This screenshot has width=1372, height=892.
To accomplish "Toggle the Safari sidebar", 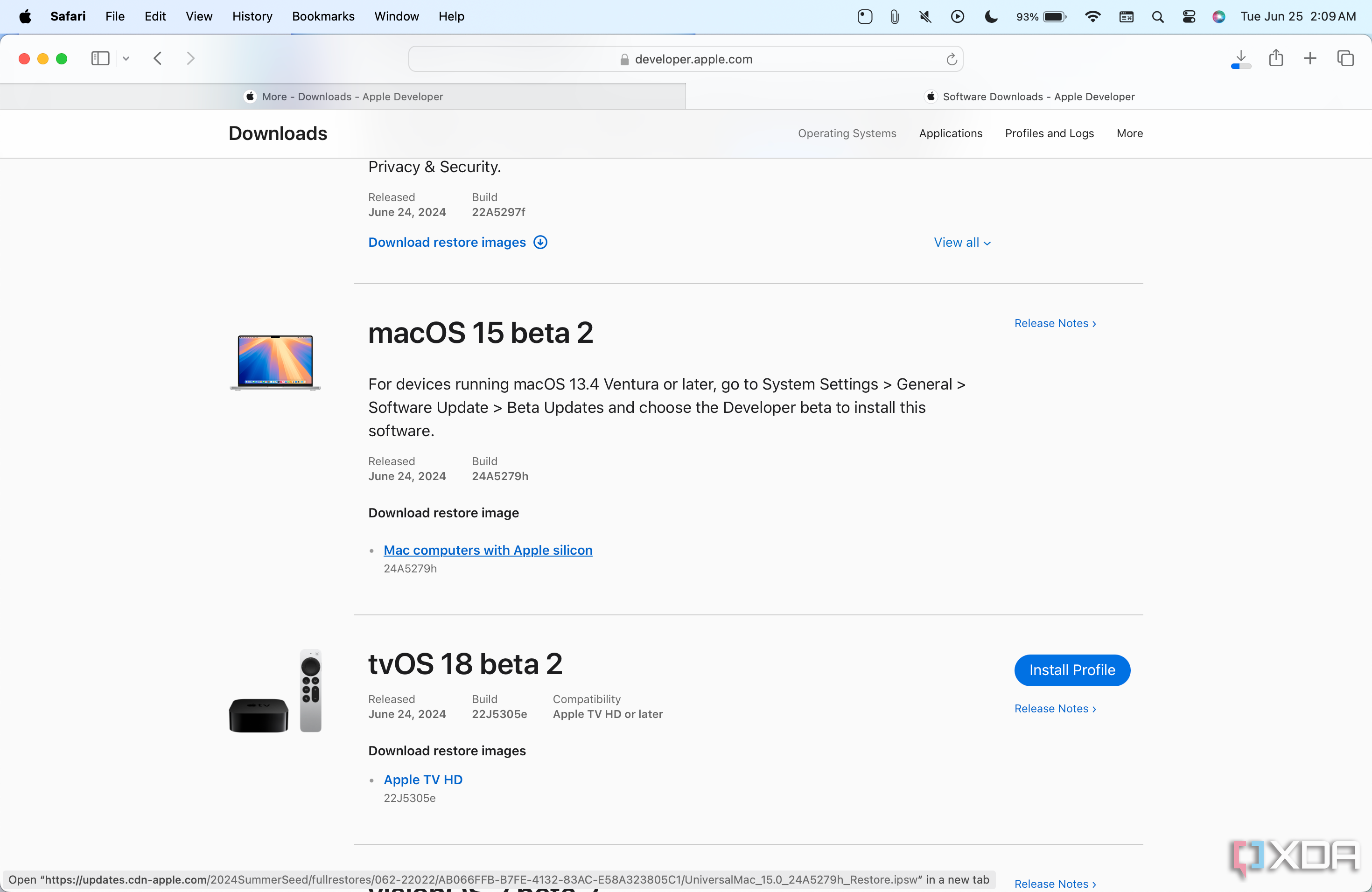I will [x=100, y=58].
